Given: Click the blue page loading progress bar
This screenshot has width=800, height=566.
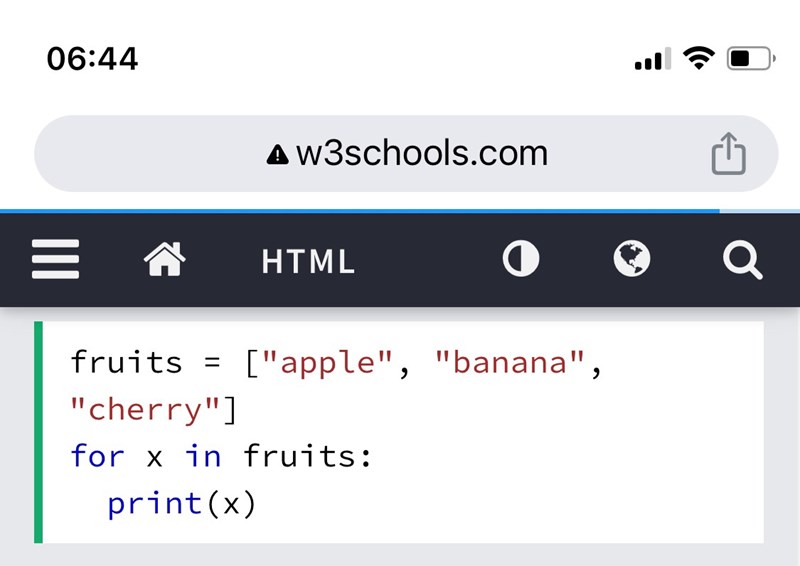Looking at the screenshot, I should pyautogui.click(x=360, y=211).
